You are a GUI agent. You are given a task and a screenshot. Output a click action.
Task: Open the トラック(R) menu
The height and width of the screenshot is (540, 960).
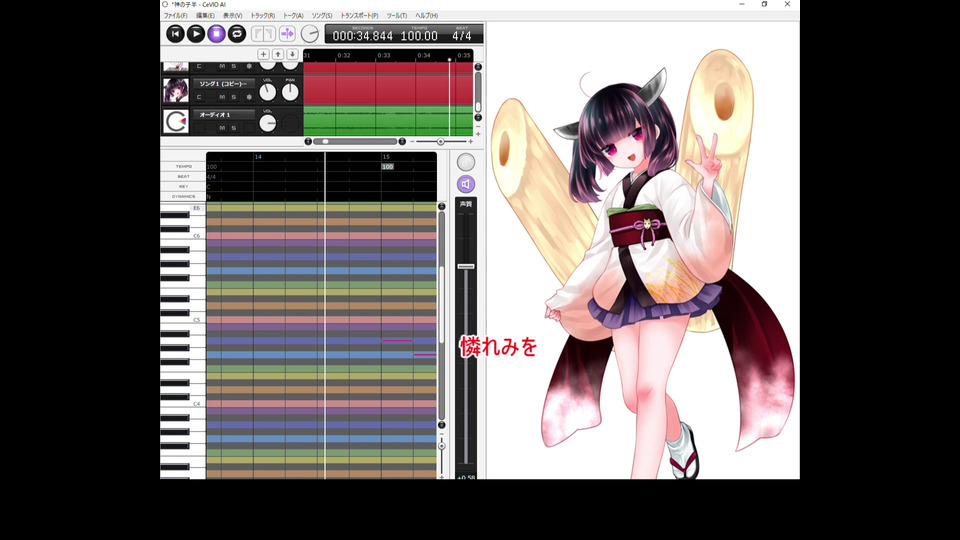tap(263, 15)
